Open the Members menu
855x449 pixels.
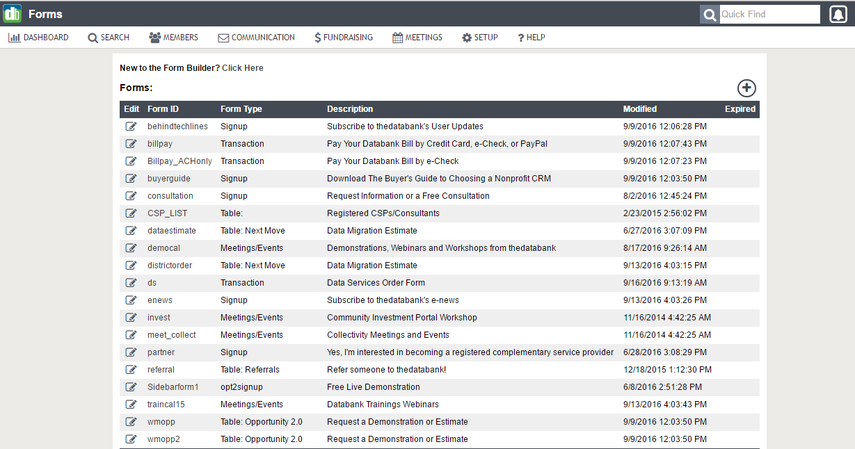[173, 38]
